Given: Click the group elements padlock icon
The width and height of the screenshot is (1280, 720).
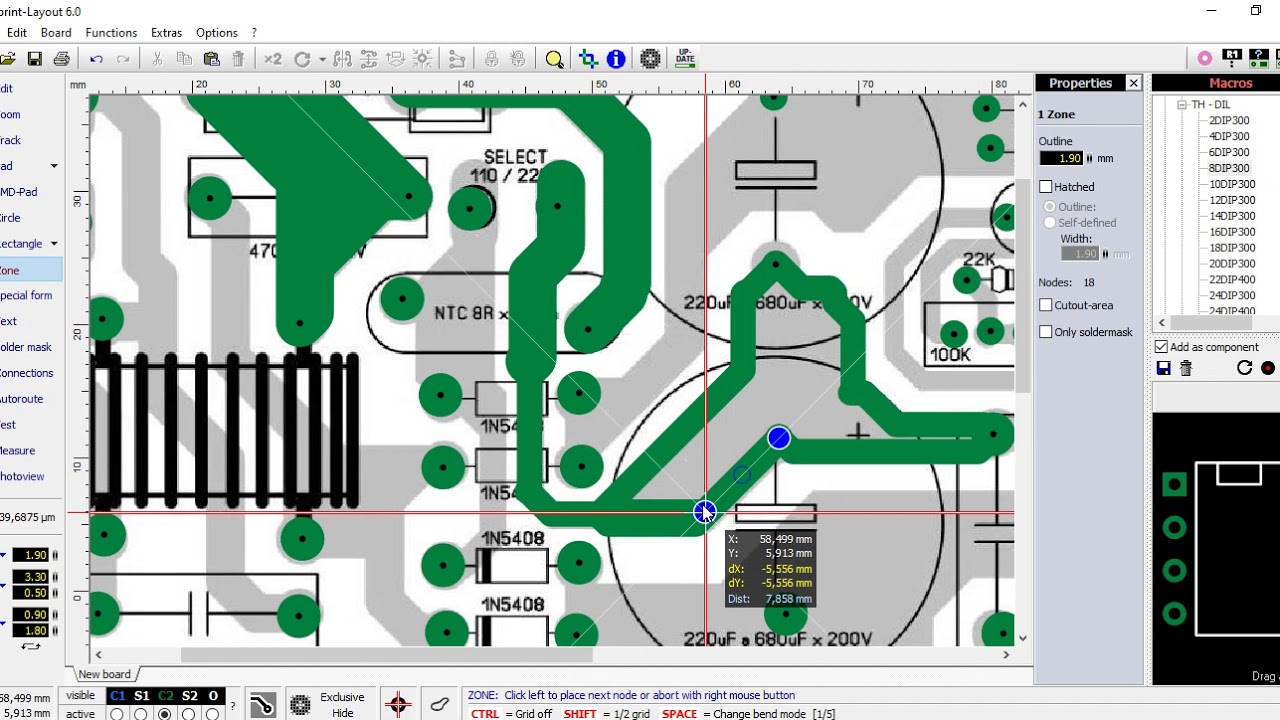Looking at the screenshot, I should 491,59.
